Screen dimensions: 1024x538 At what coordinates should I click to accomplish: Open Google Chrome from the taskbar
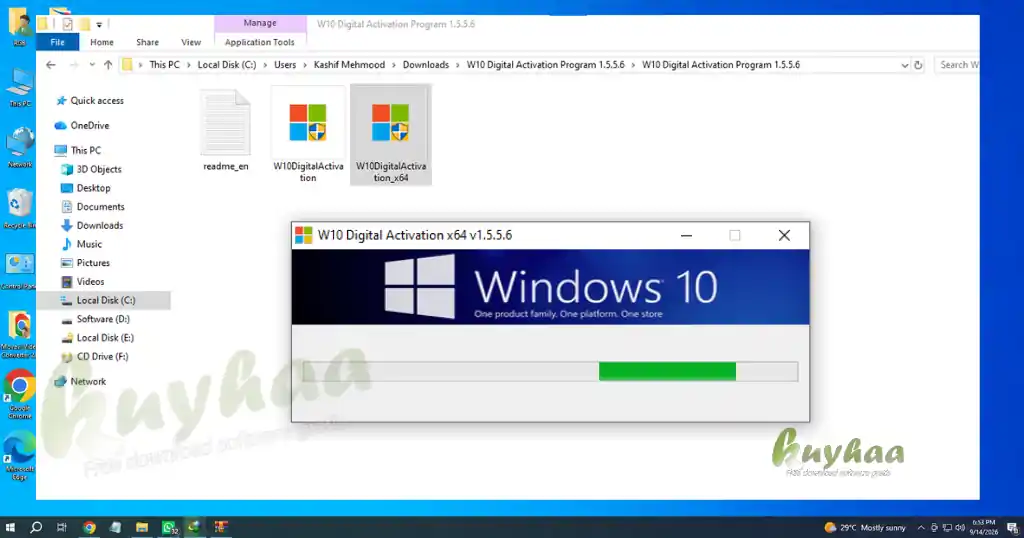(x=89, y=527)
